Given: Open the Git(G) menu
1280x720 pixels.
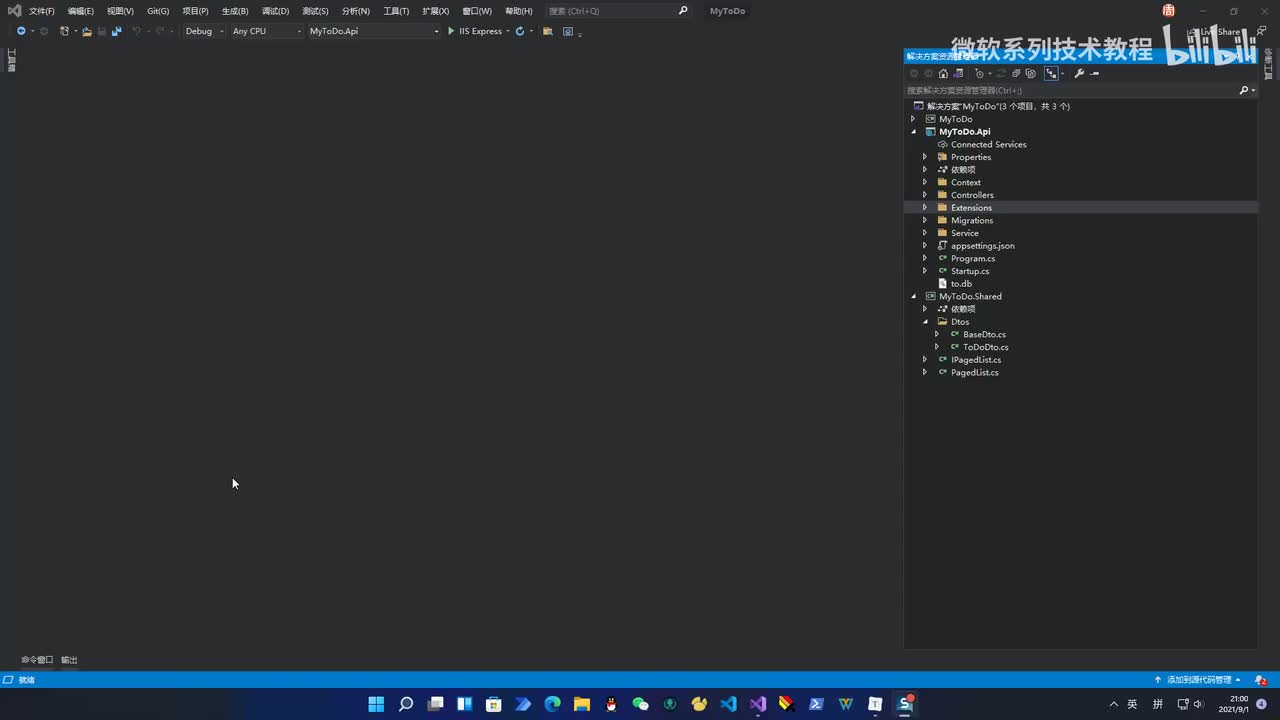Looking at the screenshot, I should click(x=158, y=11).
